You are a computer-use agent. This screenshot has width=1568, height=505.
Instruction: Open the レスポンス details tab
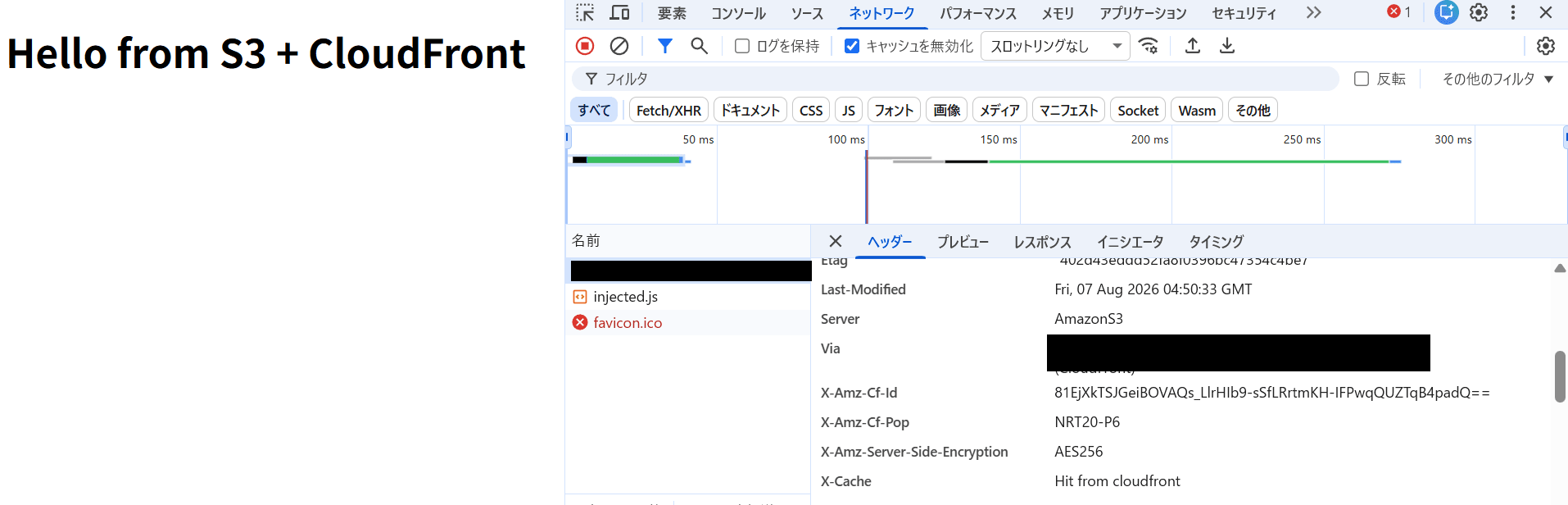(x=1042, y=242)
